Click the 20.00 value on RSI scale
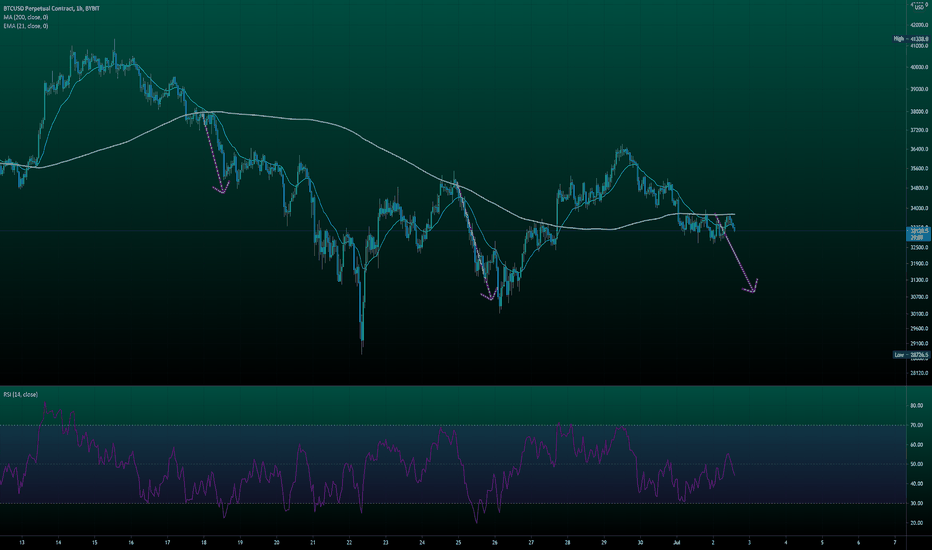 [917, 523]
